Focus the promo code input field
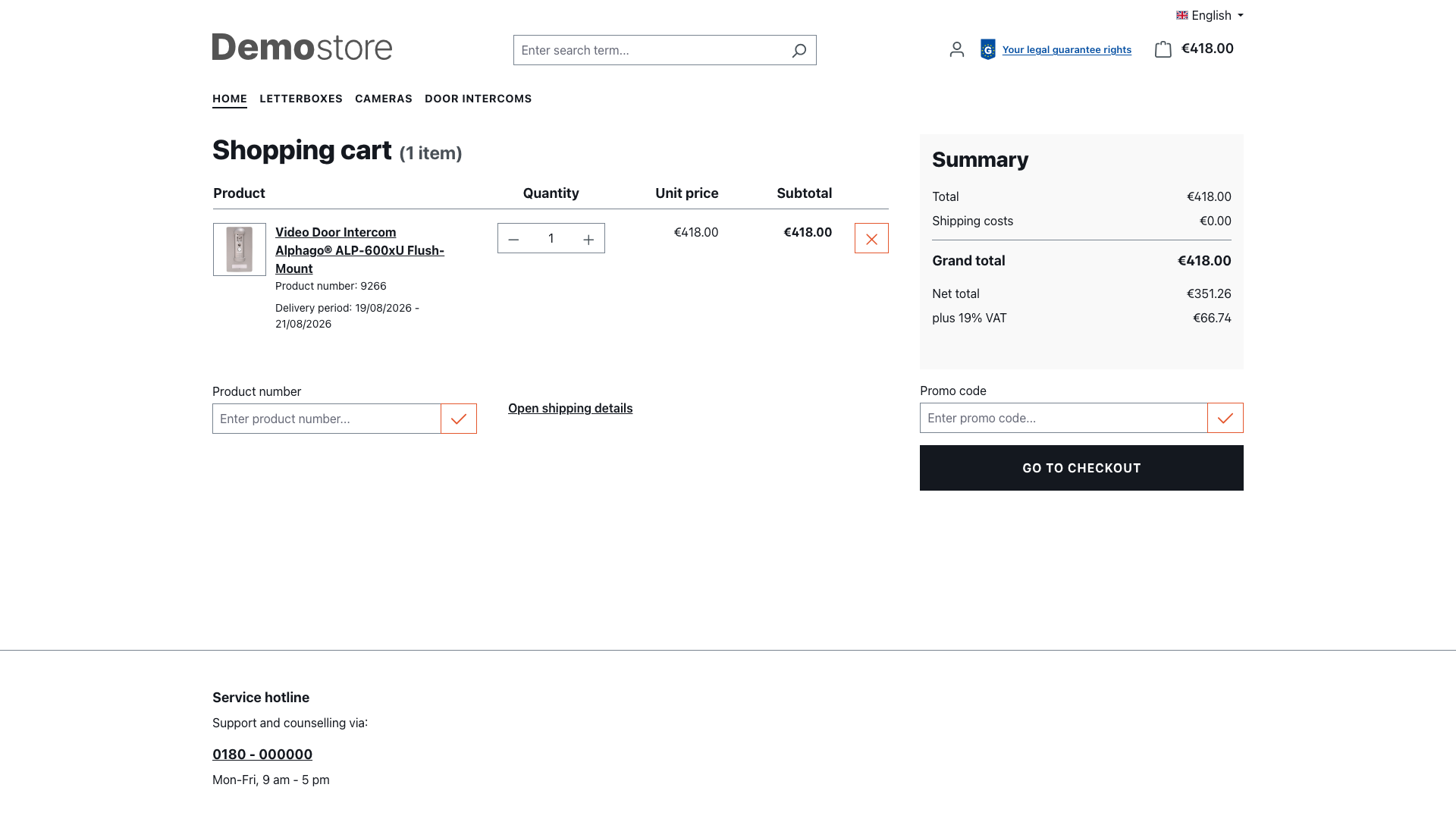 pyautogui.click(x=1064, y=418)
